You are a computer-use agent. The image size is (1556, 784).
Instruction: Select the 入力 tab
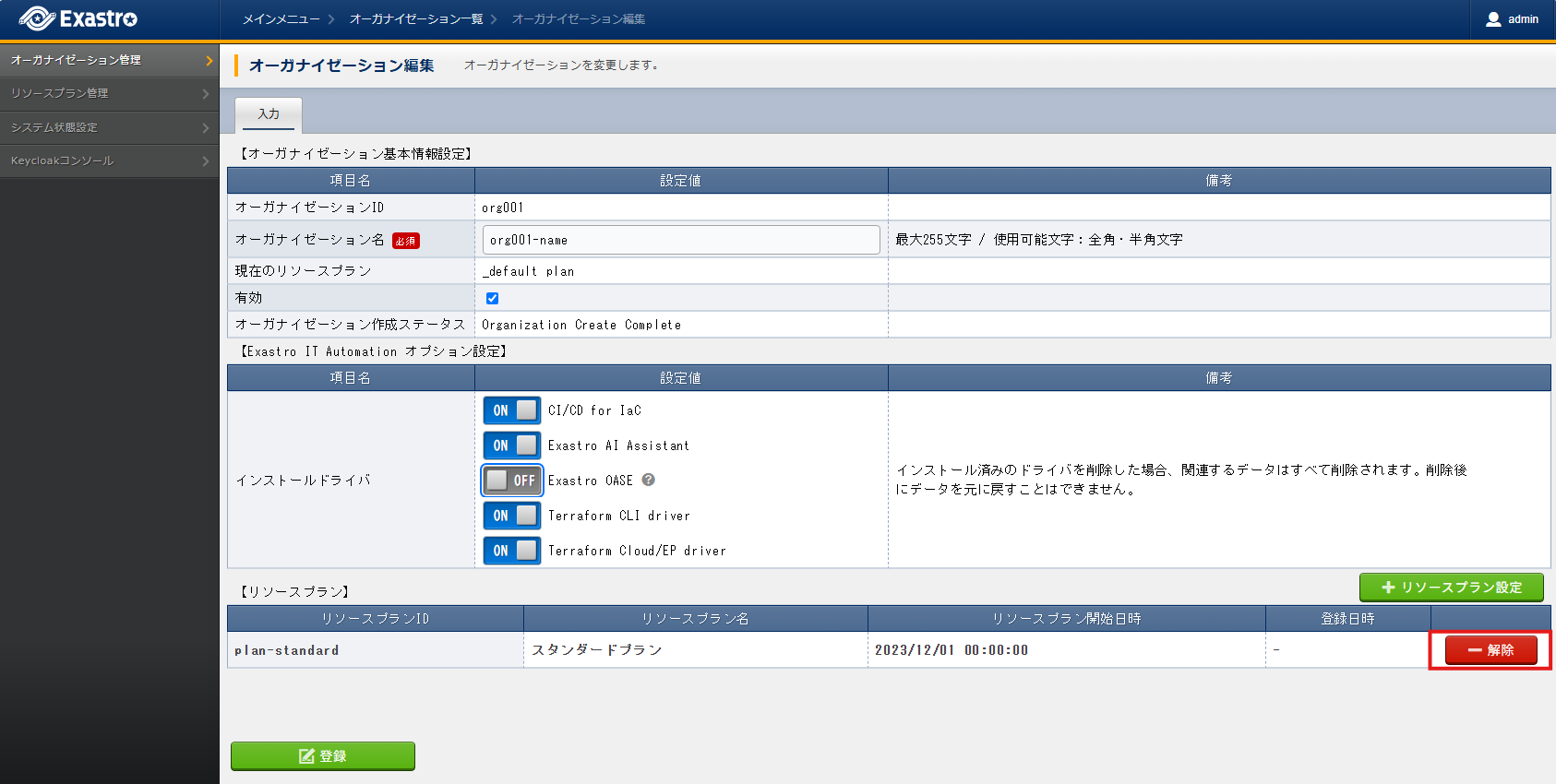(x=269, y=114)
